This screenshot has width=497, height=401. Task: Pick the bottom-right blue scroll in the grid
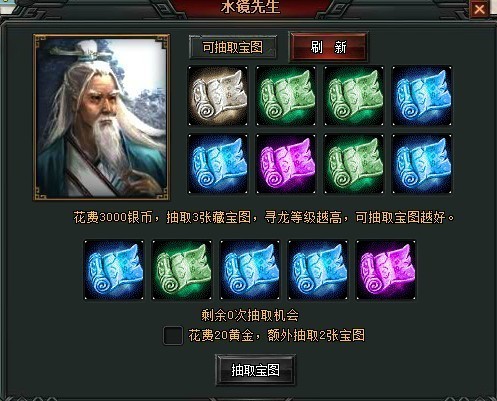pyautogui.click(x=422, y=164)
